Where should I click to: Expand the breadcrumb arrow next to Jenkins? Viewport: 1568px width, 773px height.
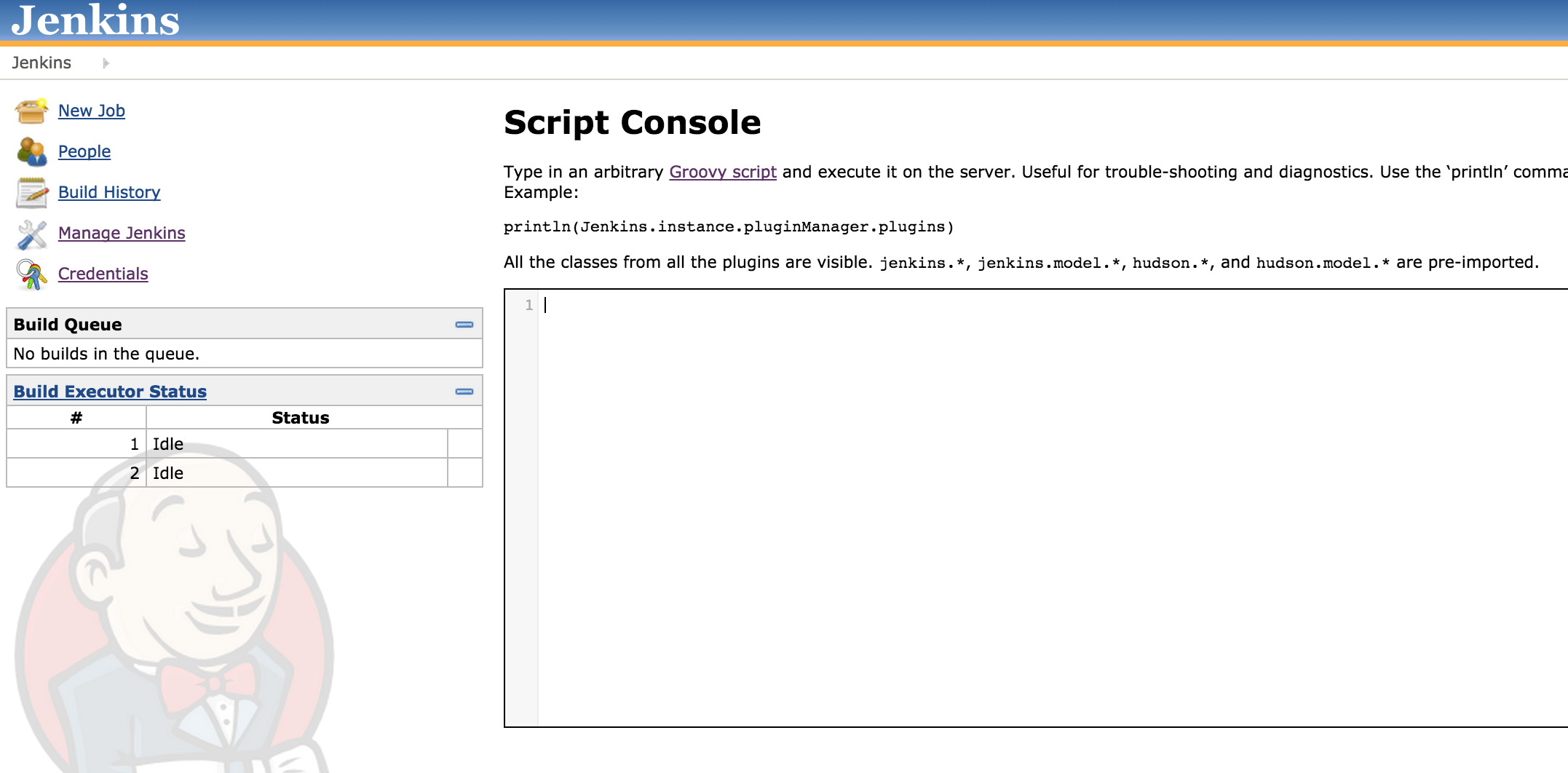pyautogui.click(x=106, y=63)
